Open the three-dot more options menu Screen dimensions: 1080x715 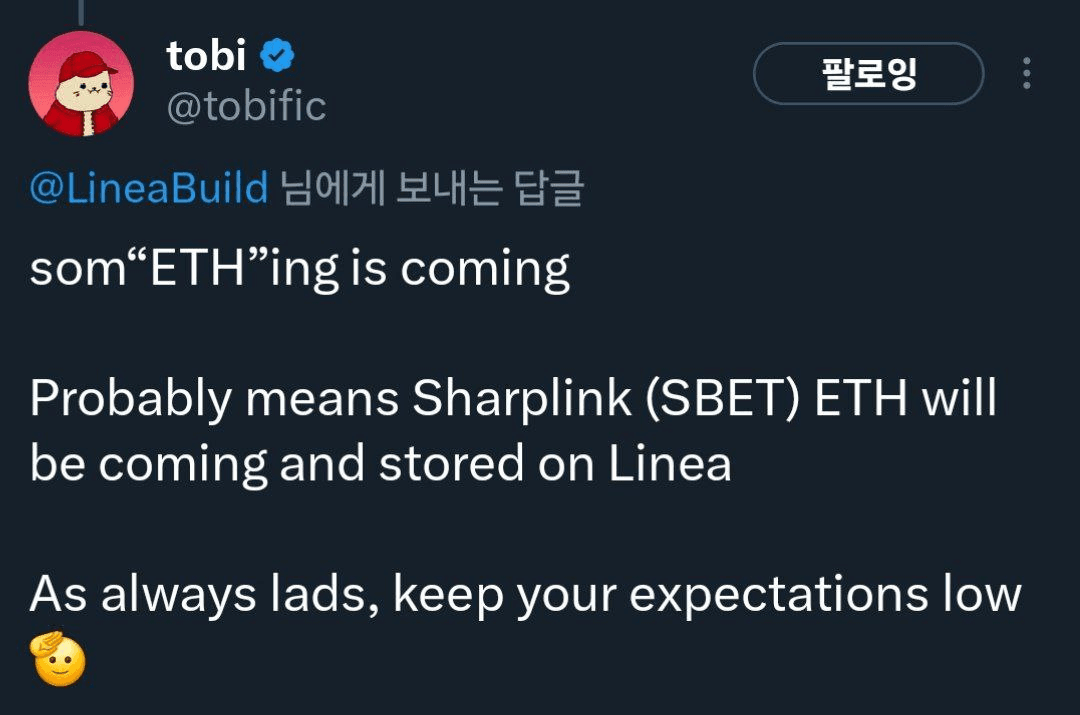tap(1026, 73)
